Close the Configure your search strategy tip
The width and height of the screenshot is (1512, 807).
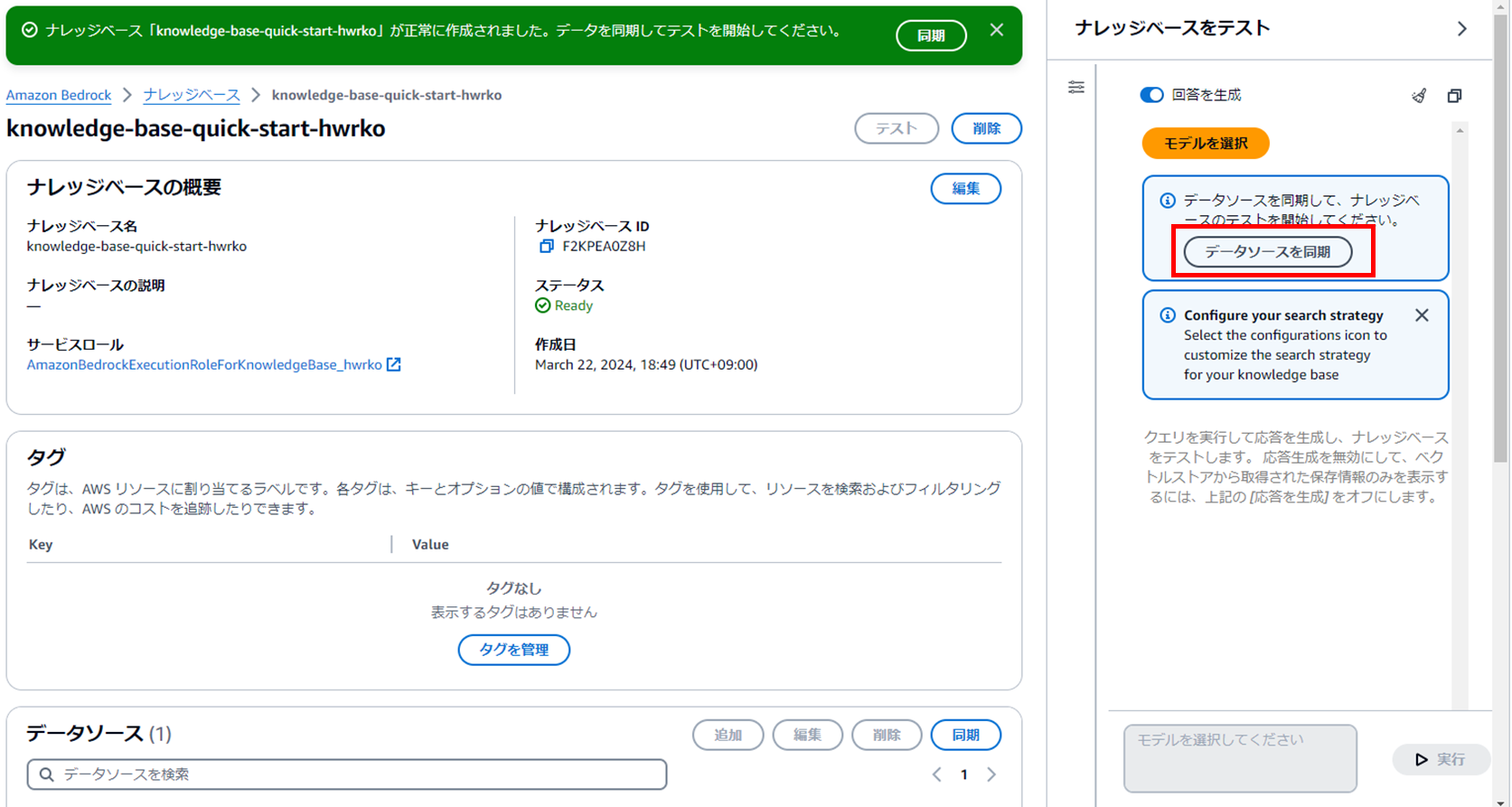1422,315
